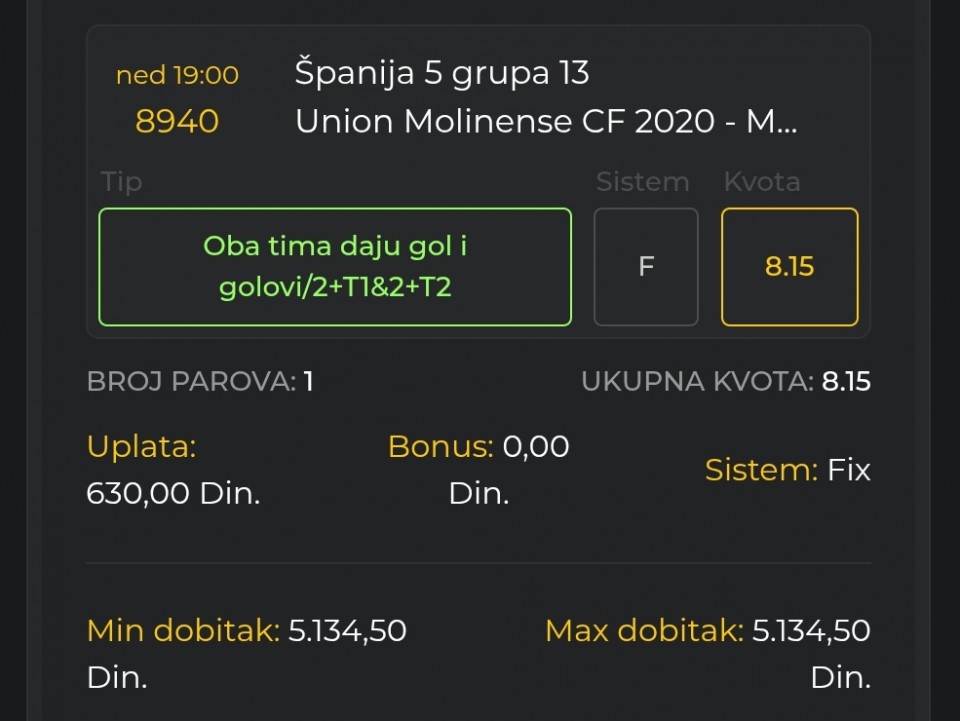Click the F system box
Screen dimensions: 960x721
pos(646,267)
